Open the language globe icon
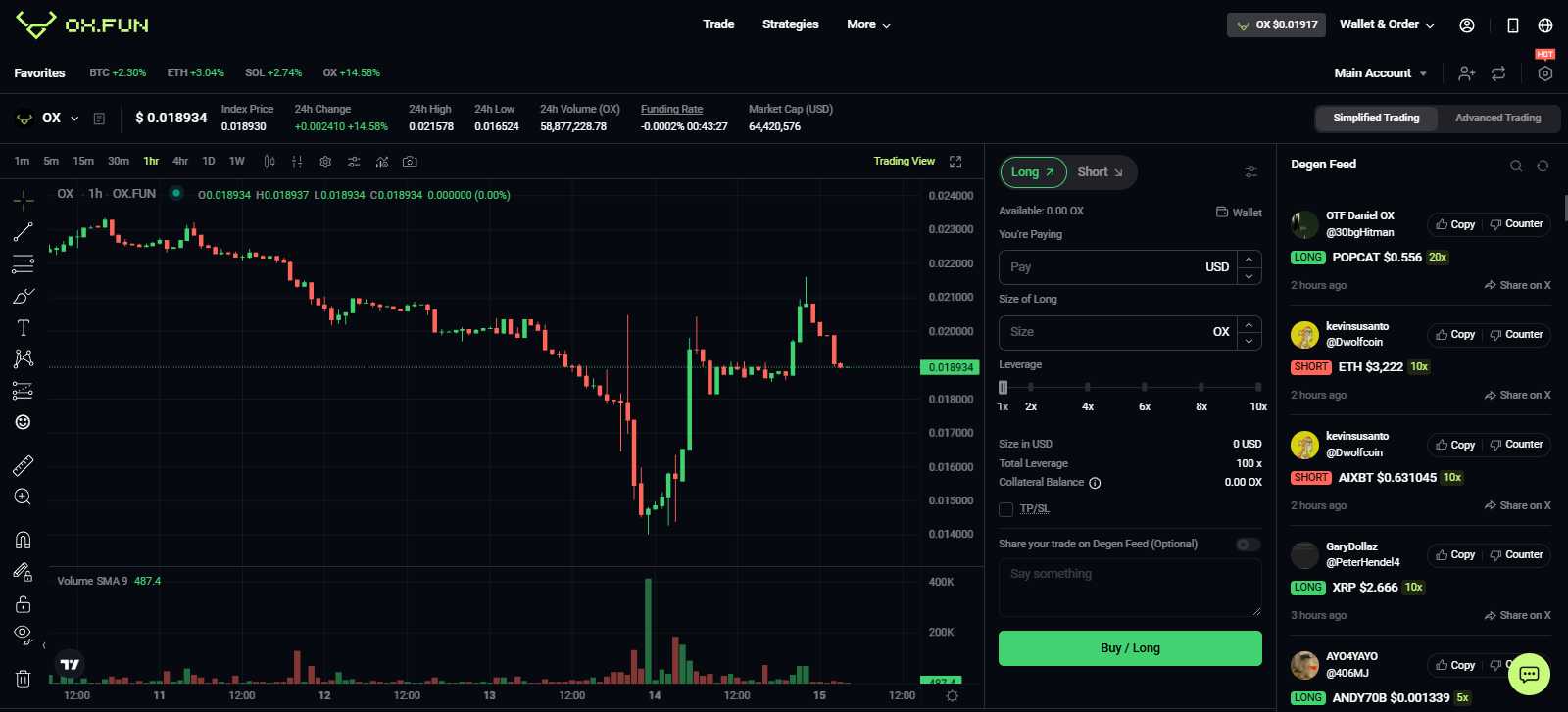The width and height of the screenshot is (1568, 712). 1545,25
